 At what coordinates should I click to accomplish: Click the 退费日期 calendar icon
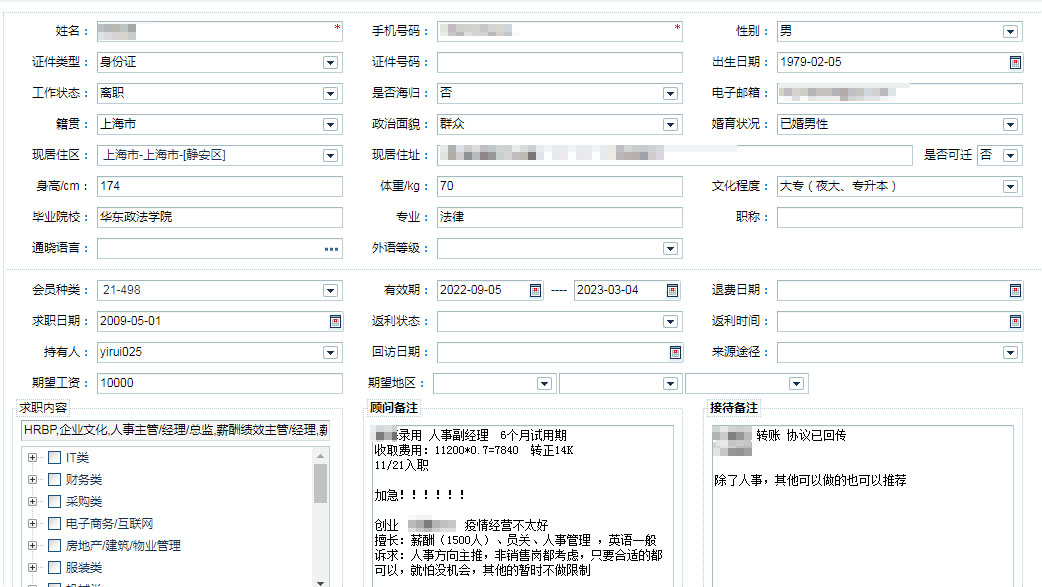pos(1015,291)
